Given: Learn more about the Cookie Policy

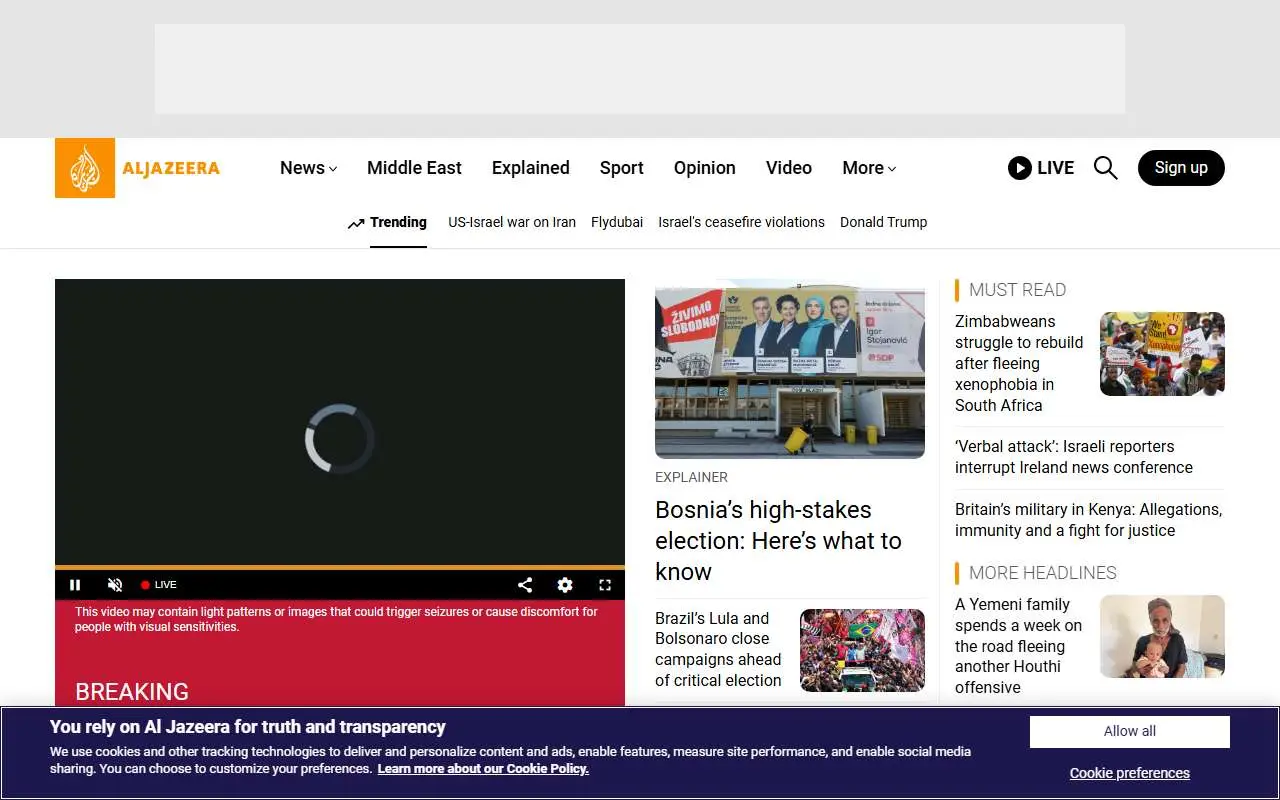Looking at the screenshot, I should (483, 769).
